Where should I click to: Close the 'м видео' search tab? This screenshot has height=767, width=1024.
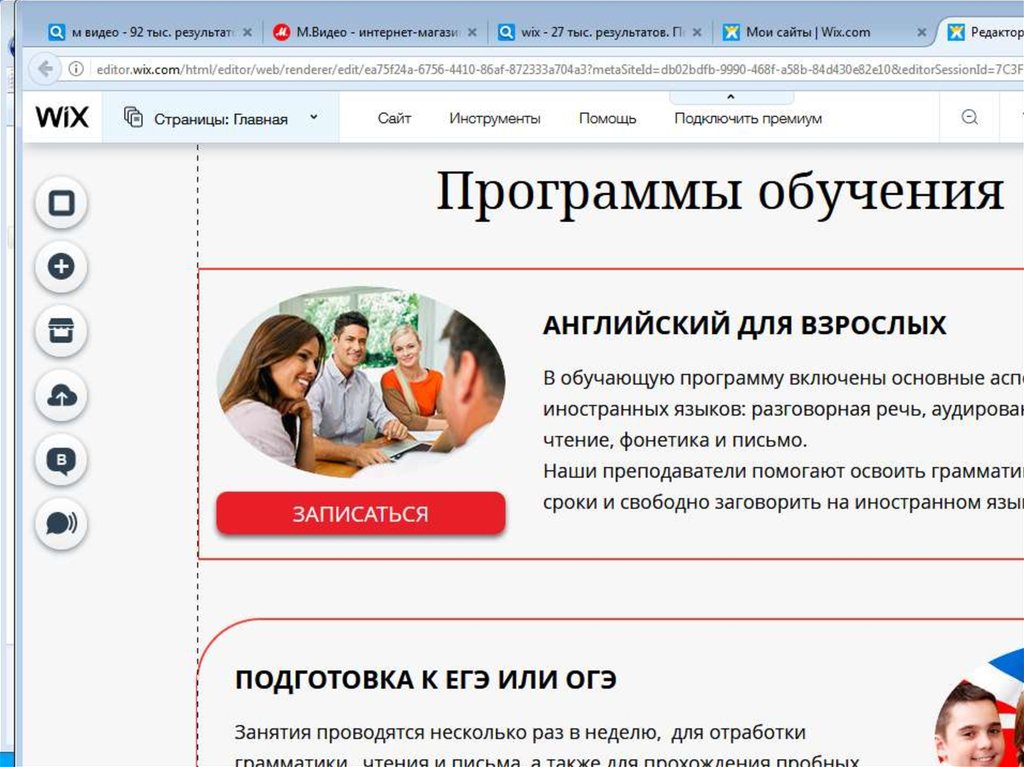click(248, 32)
